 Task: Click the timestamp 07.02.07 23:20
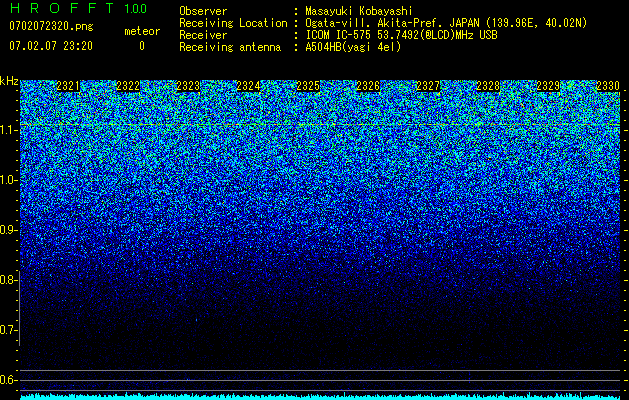51,46
